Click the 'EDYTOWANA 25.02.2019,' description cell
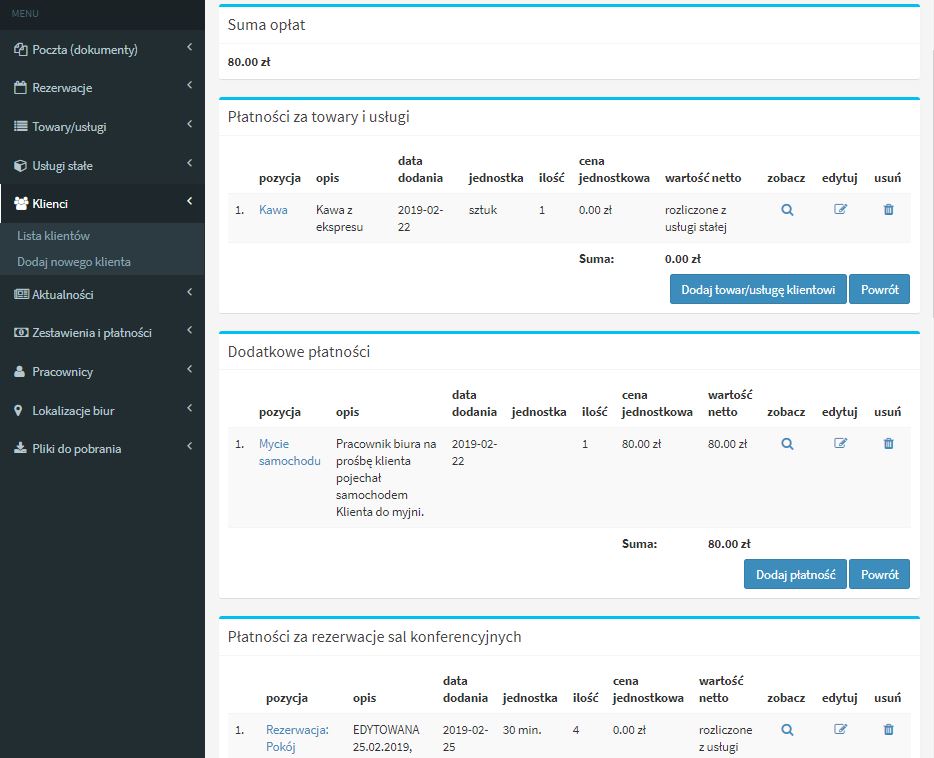Screen dimensions: 934x758 [386, 738]
